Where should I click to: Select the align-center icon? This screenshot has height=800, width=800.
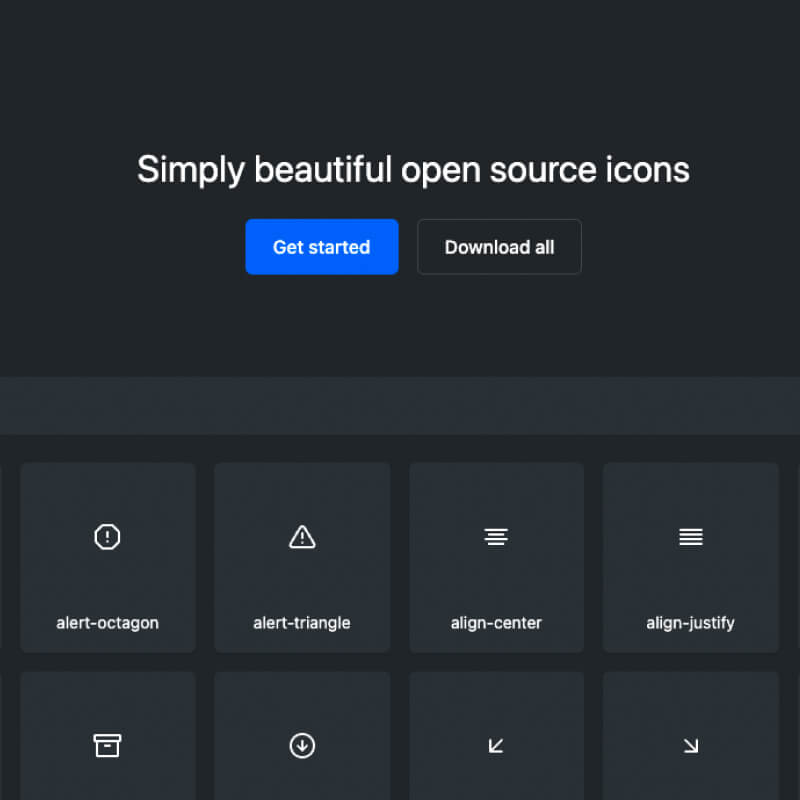click(496, 537)
